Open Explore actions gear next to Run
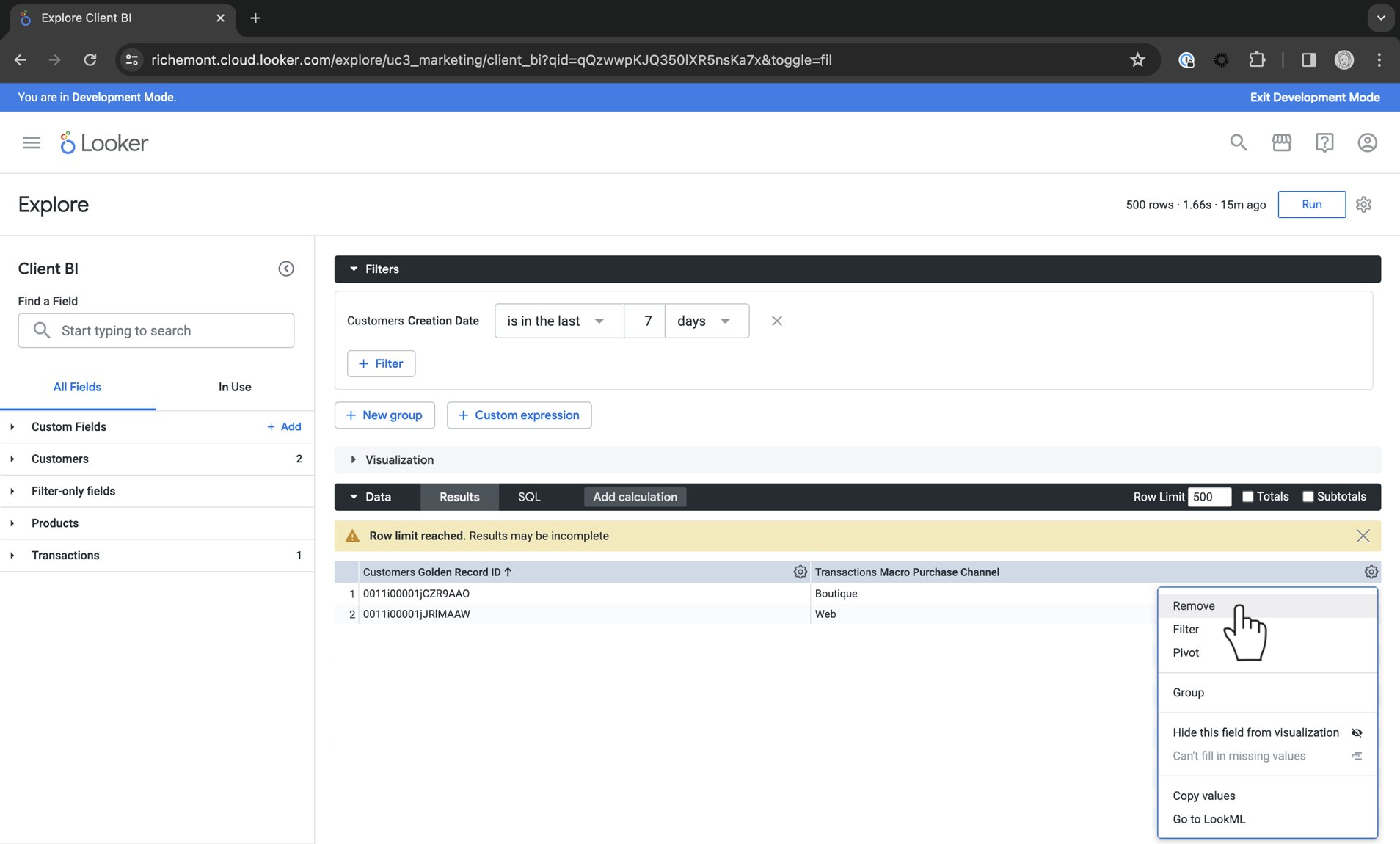The height and width of the screenshot is (844, 1400). pos(1363,205)
